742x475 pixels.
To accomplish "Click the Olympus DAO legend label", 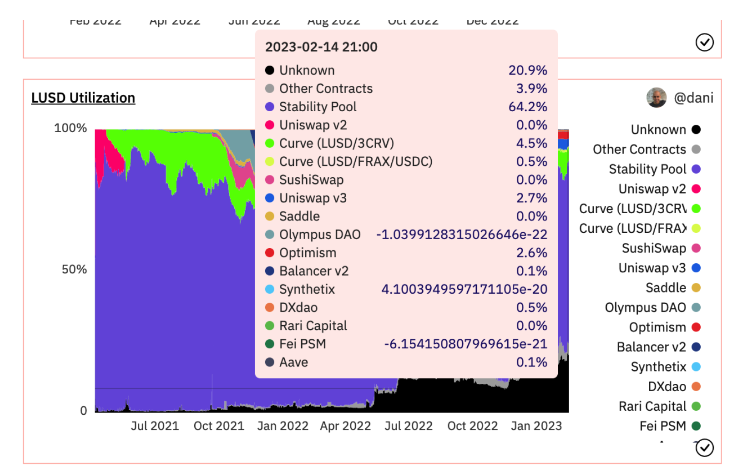I will coord(645,308).
